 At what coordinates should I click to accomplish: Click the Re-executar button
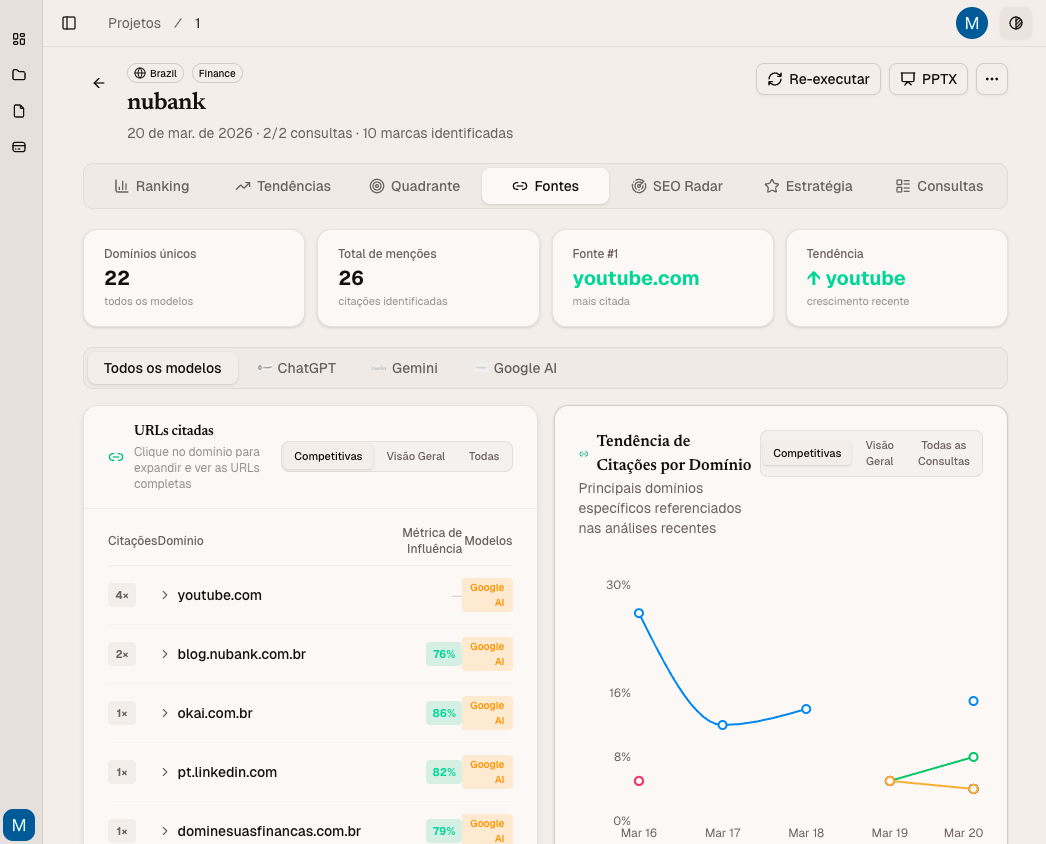coord(818,79)
